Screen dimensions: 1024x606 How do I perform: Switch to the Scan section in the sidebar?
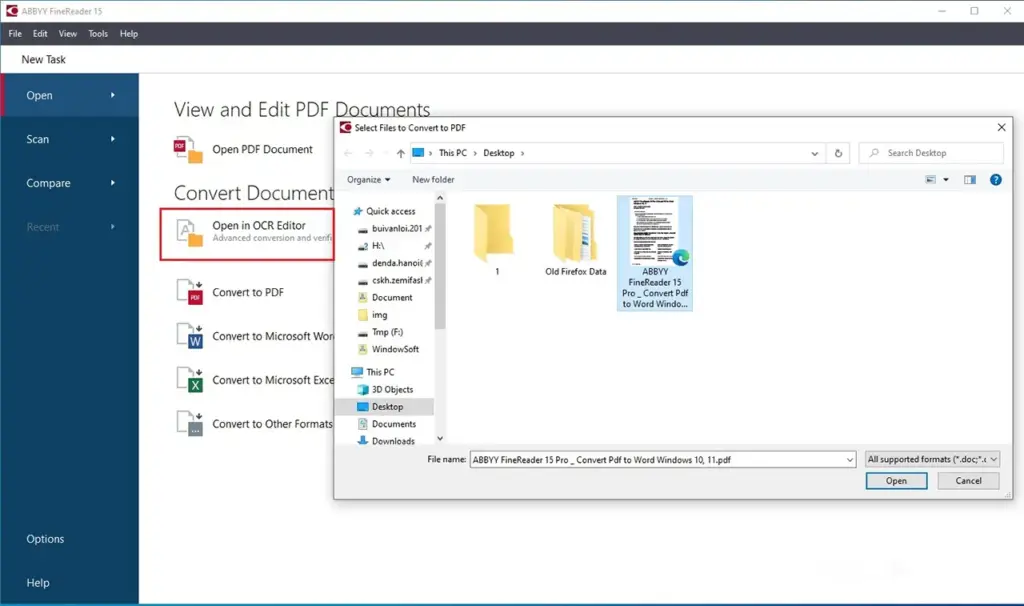coord(38,139)
